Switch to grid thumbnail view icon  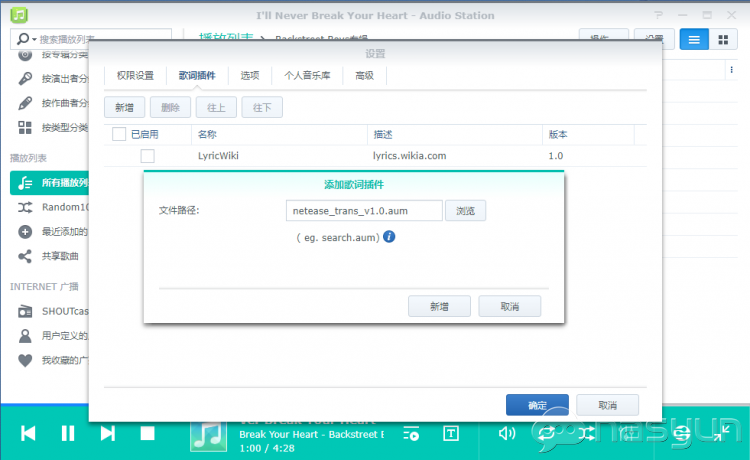click(723, 40)
